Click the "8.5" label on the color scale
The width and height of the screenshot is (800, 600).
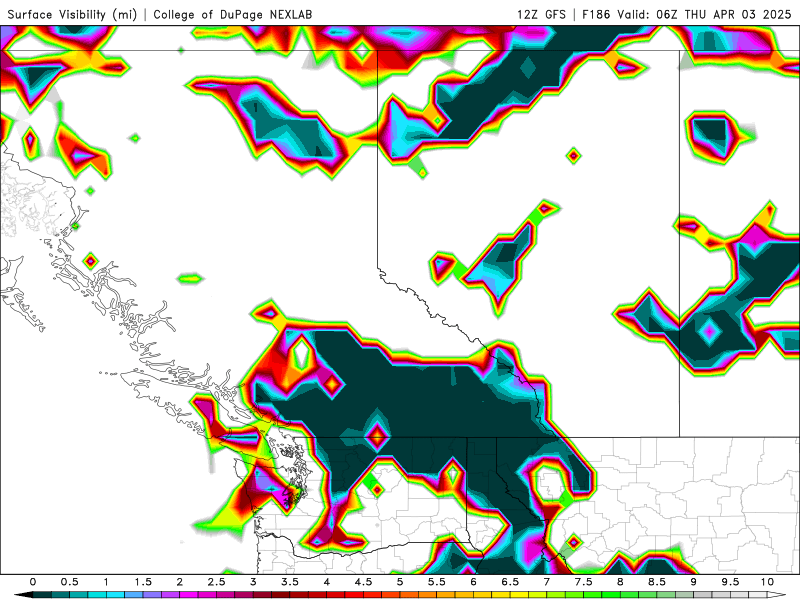pos(657,582)
